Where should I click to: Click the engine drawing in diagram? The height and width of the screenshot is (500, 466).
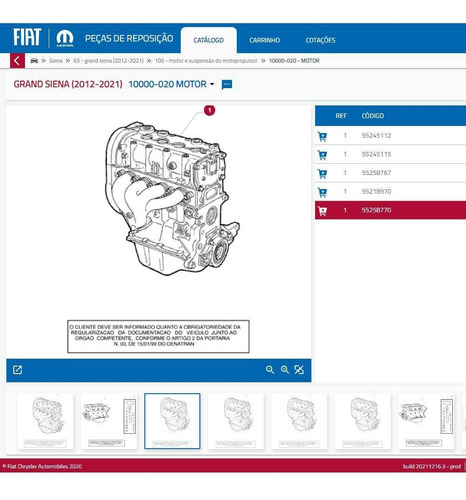tap(172, 199)
